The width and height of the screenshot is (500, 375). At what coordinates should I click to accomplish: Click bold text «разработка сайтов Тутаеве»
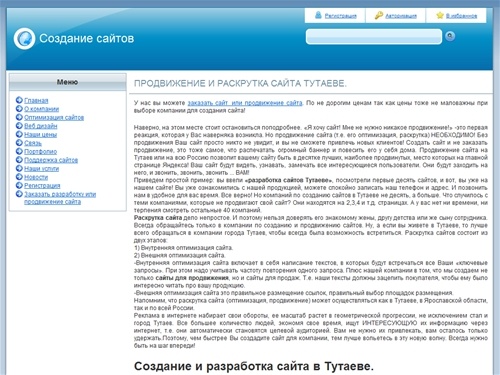pyautogui.click(x=289, y=180)
